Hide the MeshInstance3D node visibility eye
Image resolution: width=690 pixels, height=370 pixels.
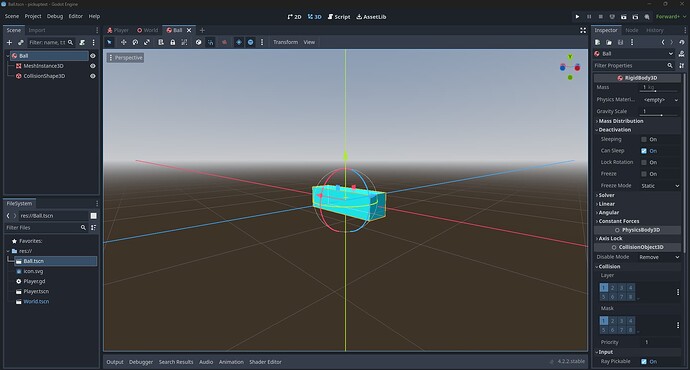click(92, 66)
